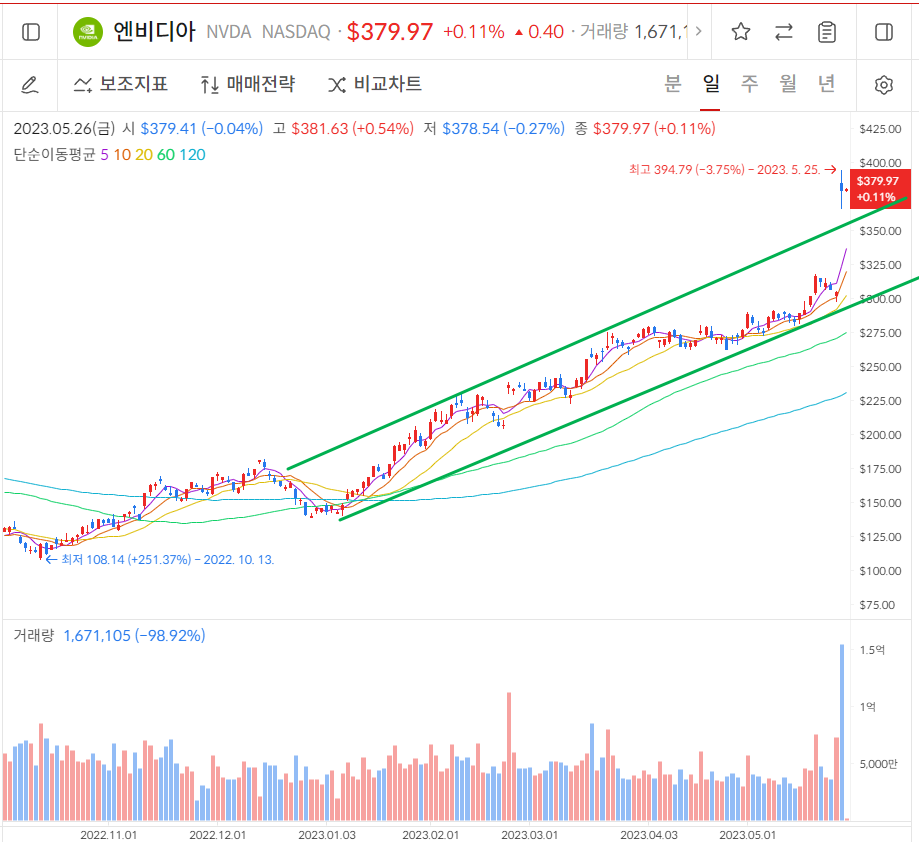Click the 60-period moving average label

pos(166,155)
